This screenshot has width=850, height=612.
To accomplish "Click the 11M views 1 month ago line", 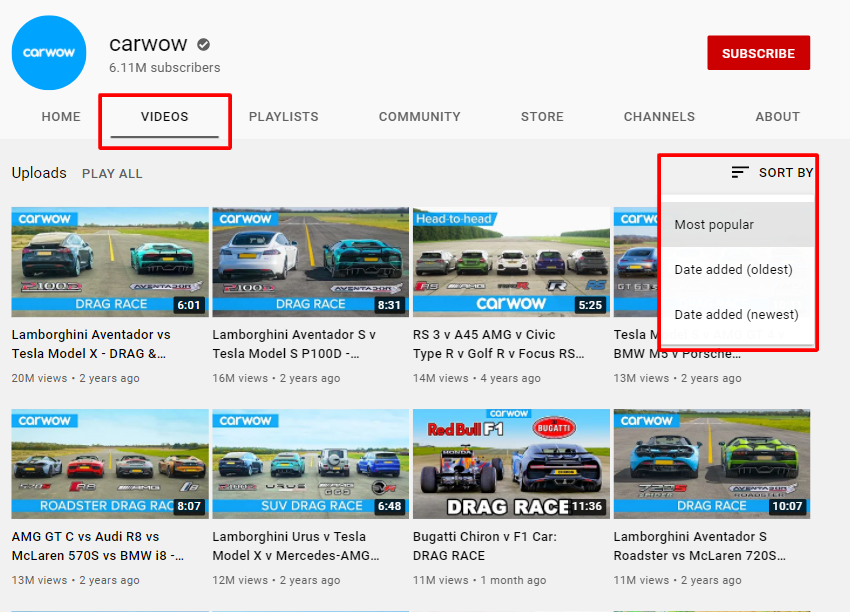I will pyautogui.click(x=479, y=580).
